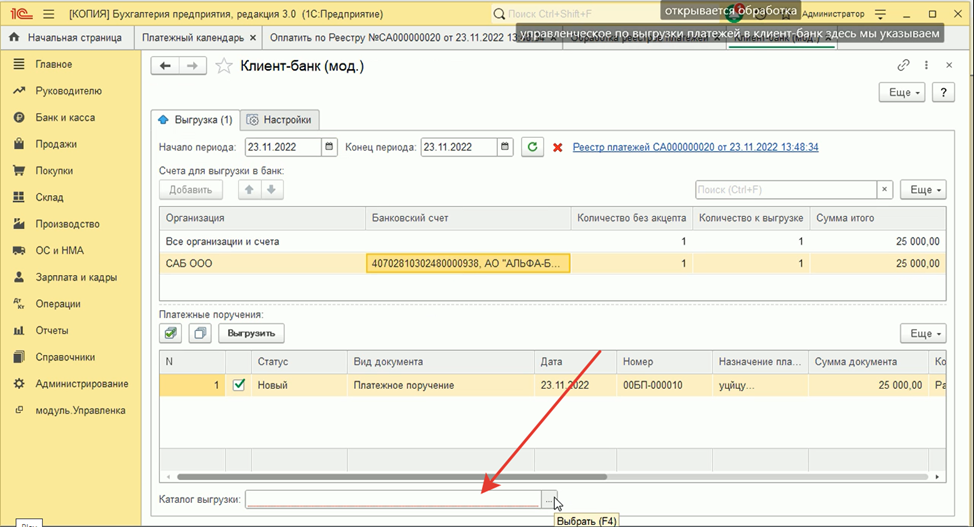Click the ОС и НМА truck icon
Viewport: 974px width, 527px height.
pos(19,250)
